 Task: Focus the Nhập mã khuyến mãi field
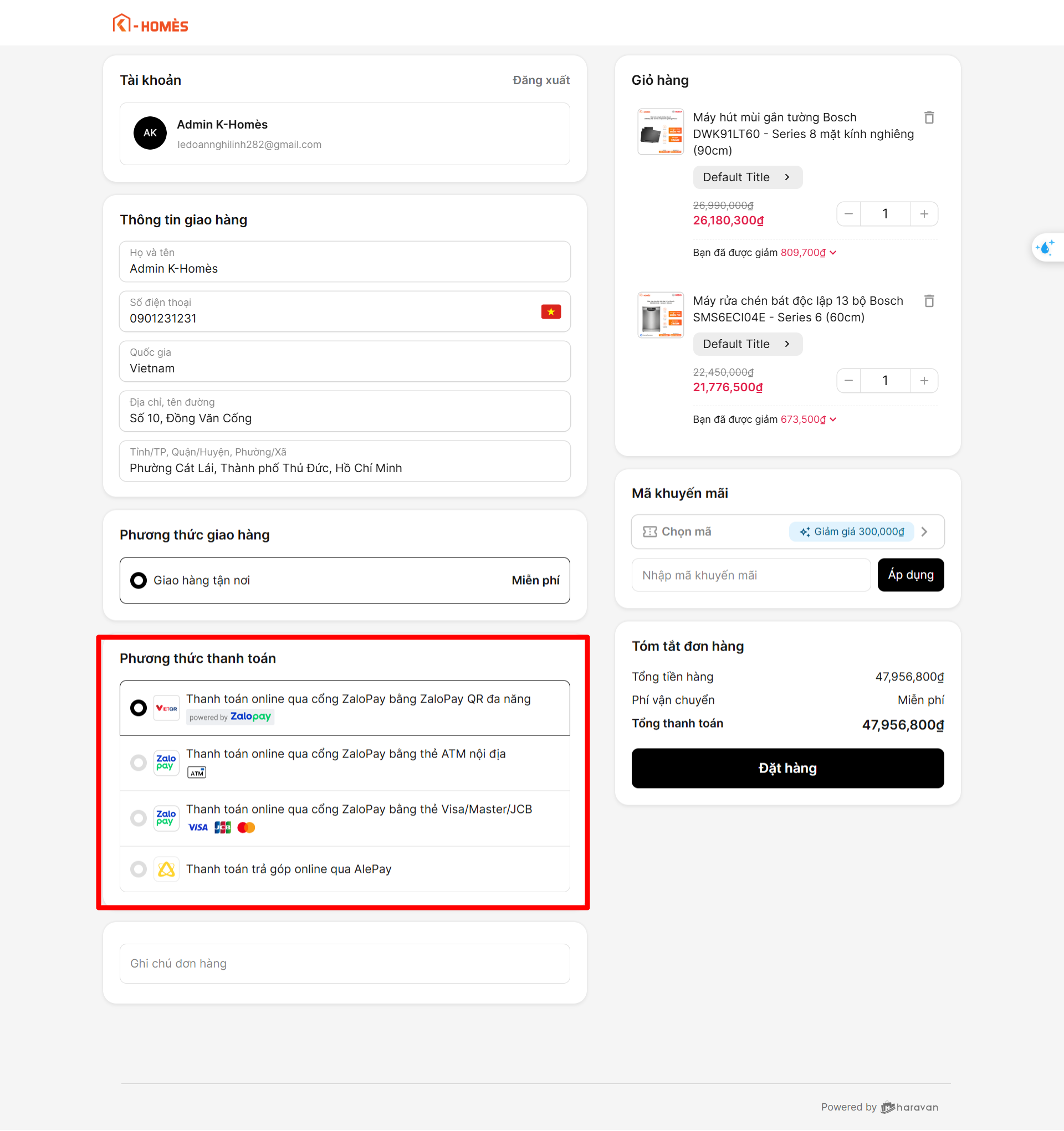click(x=750, y=575)
